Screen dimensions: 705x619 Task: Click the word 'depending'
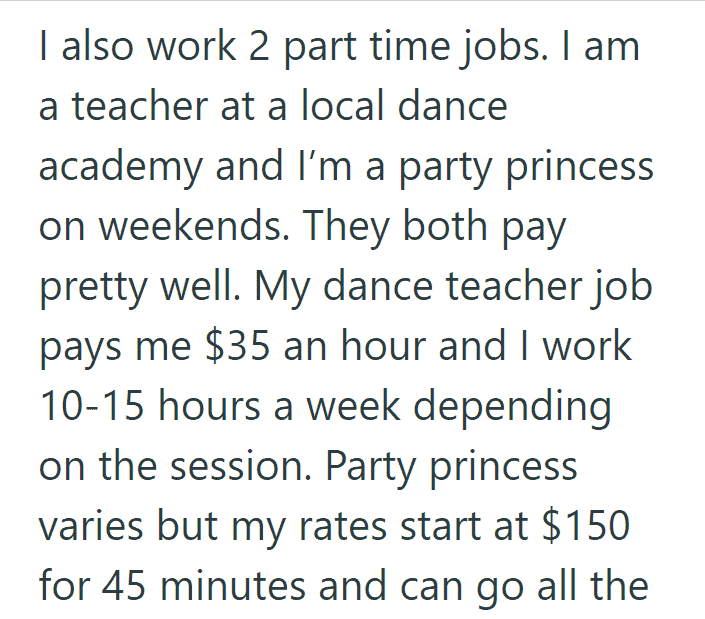513,408
